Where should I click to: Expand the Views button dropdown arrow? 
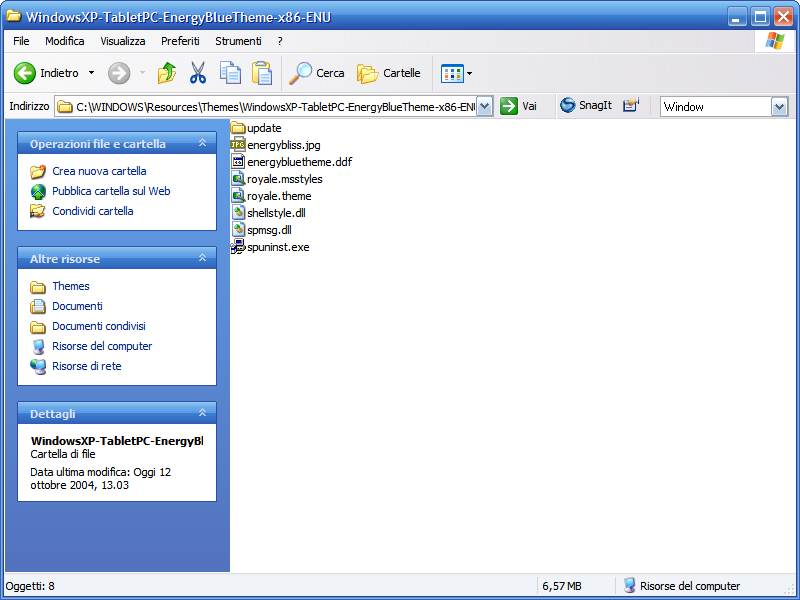pos(469,73)
